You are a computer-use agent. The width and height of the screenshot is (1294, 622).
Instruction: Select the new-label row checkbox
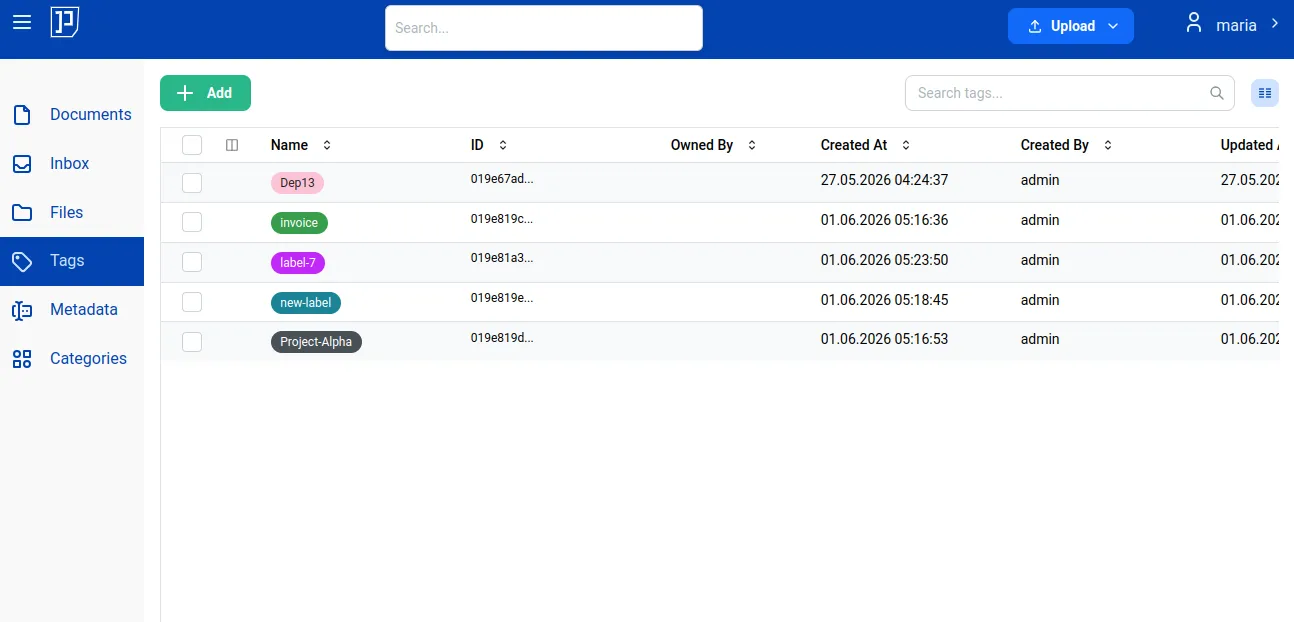[192, 302]
